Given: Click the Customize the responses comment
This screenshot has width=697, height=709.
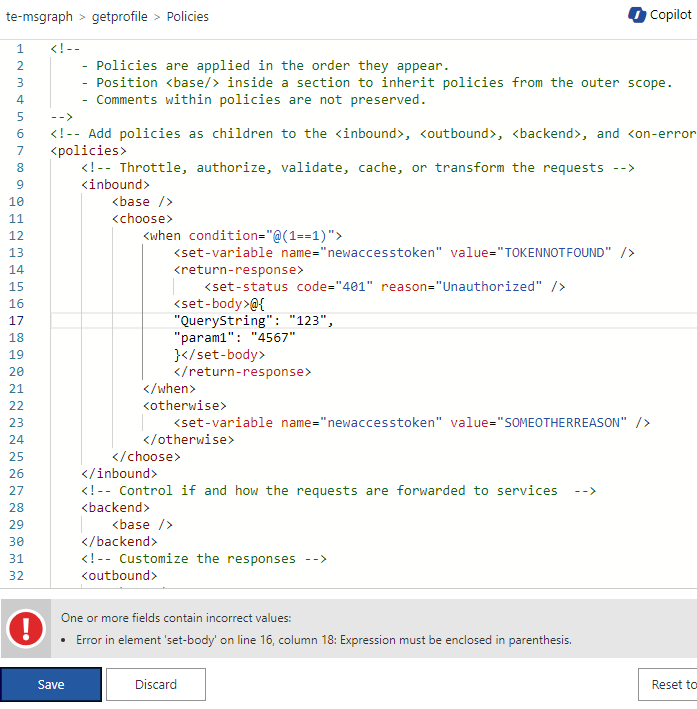Looking at the screenshot, I should click(204, 558).
